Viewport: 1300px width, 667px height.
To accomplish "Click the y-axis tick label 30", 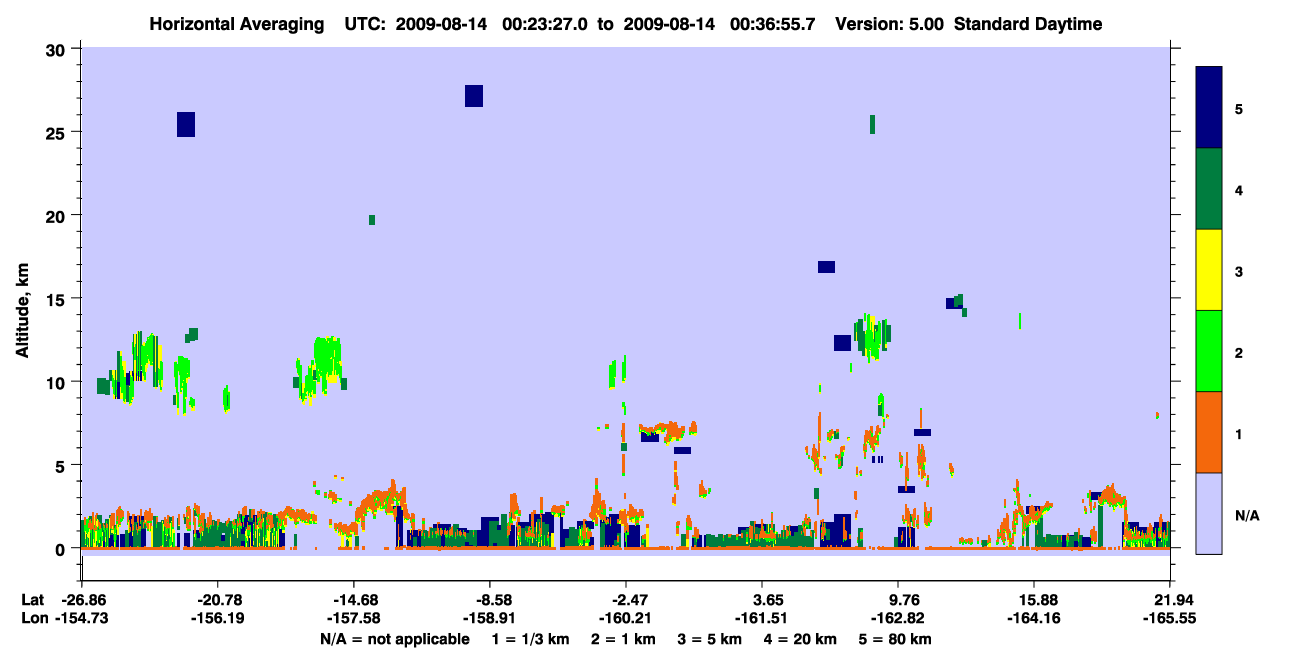I will [57, 50].
